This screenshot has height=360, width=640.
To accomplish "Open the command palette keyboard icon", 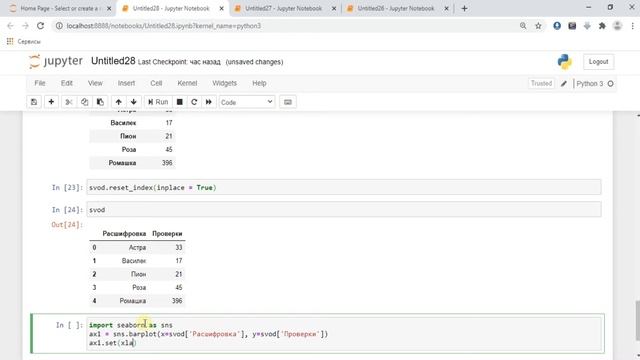I will [x=288, y=102].
